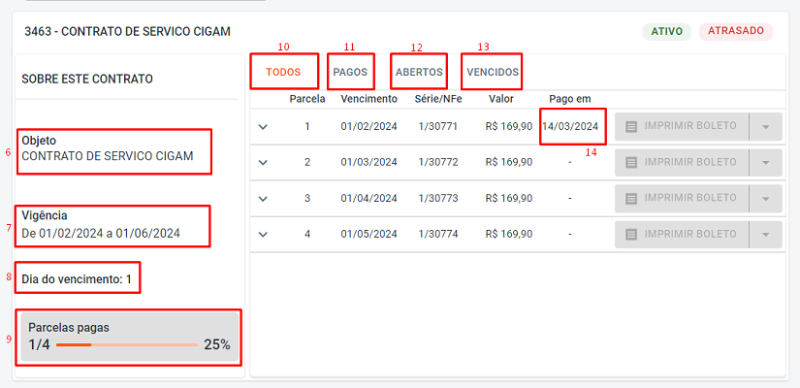Click the Parcelas pagas progress bar
800x388 pixels.
(127, 345)
